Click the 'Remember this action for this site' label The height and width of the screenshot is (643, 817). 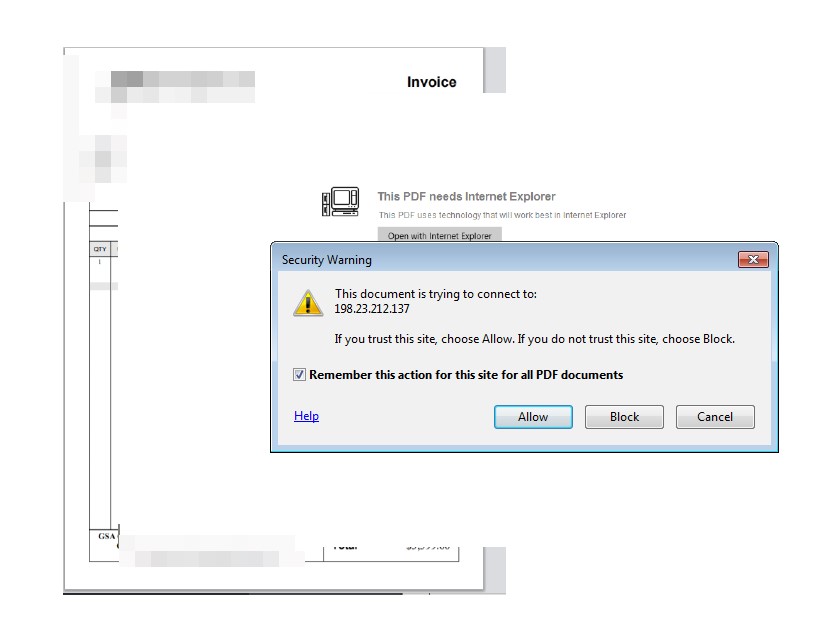pyautogui.click(x=466, y=375)
